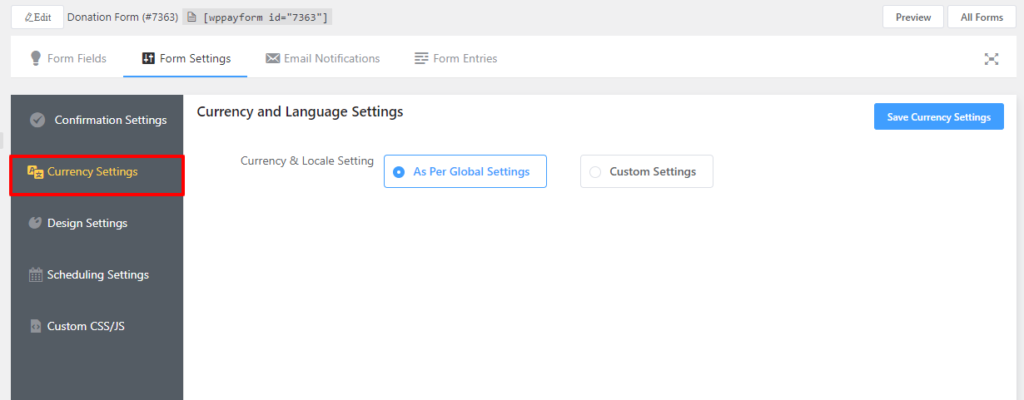This screenshot has height=400, width=1024.
Task: Click the sliders icon on Form Settings
Action: (148, 58)
